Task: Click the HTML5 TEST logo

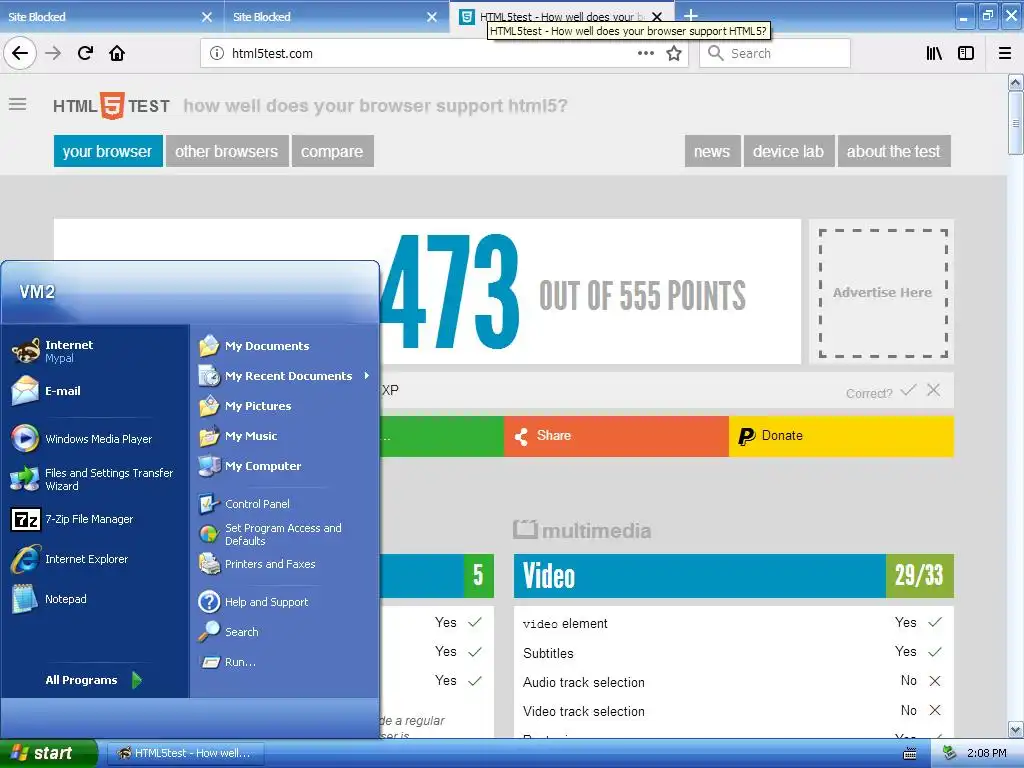Action: (112, 105)
